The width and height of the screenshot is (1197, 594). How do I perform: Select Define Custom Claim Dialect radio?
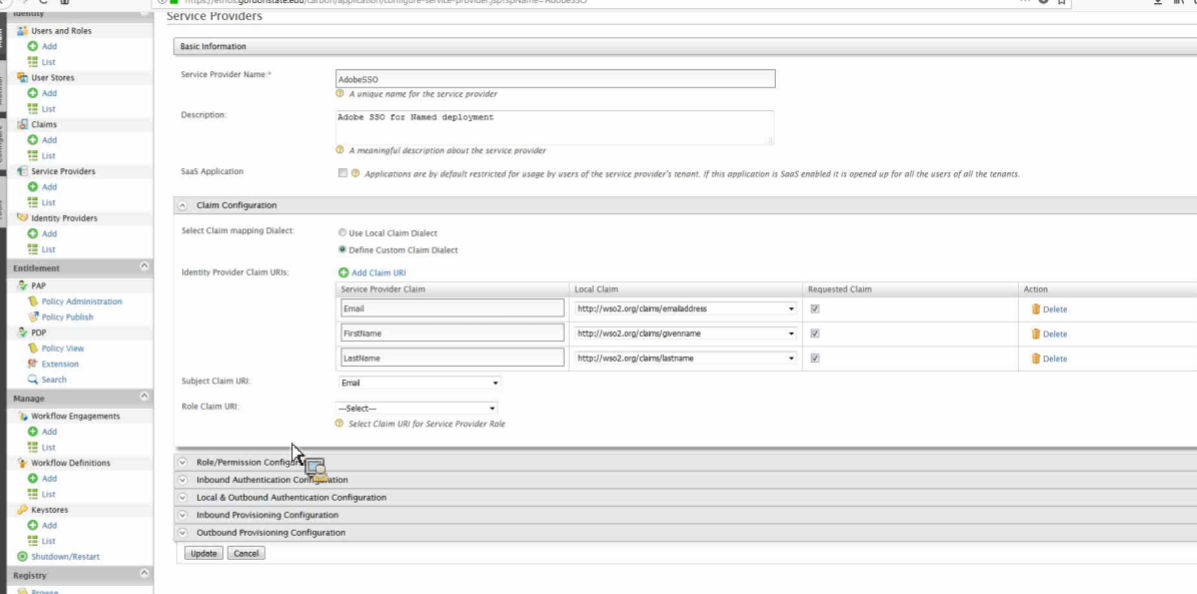point(342,250)
